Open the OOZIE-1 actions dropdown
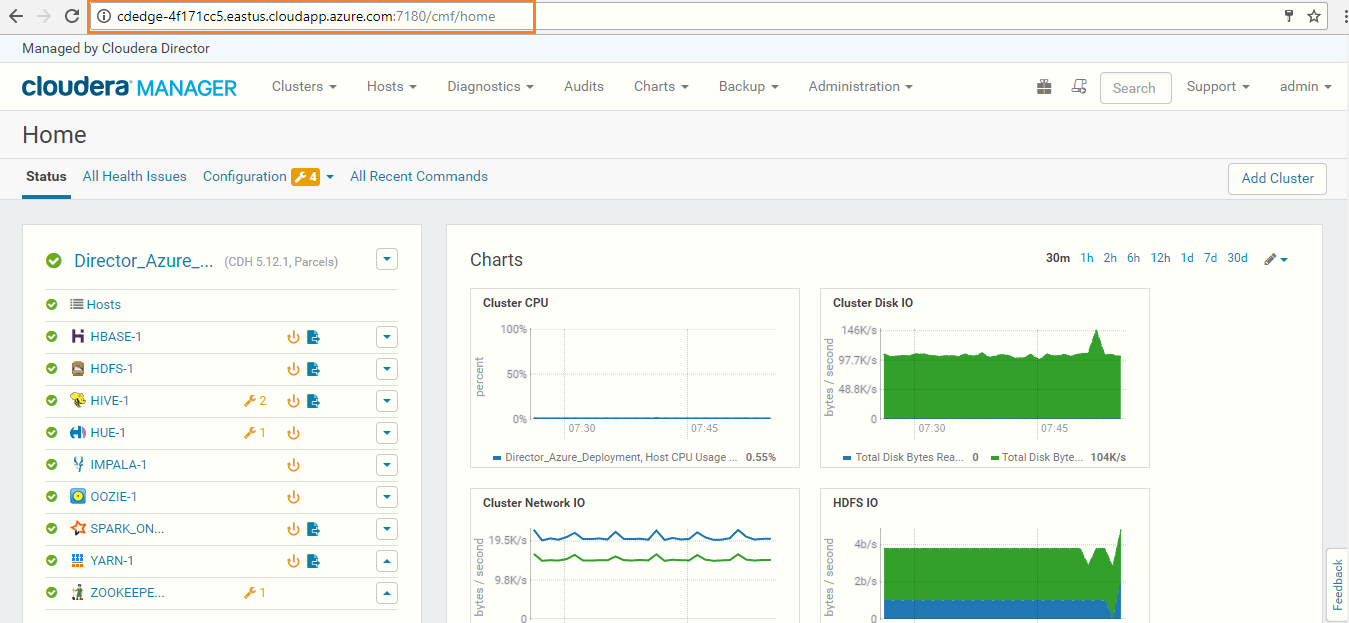Image resolution: width=1349 pixels, height=623 pixels. point(387,497)
